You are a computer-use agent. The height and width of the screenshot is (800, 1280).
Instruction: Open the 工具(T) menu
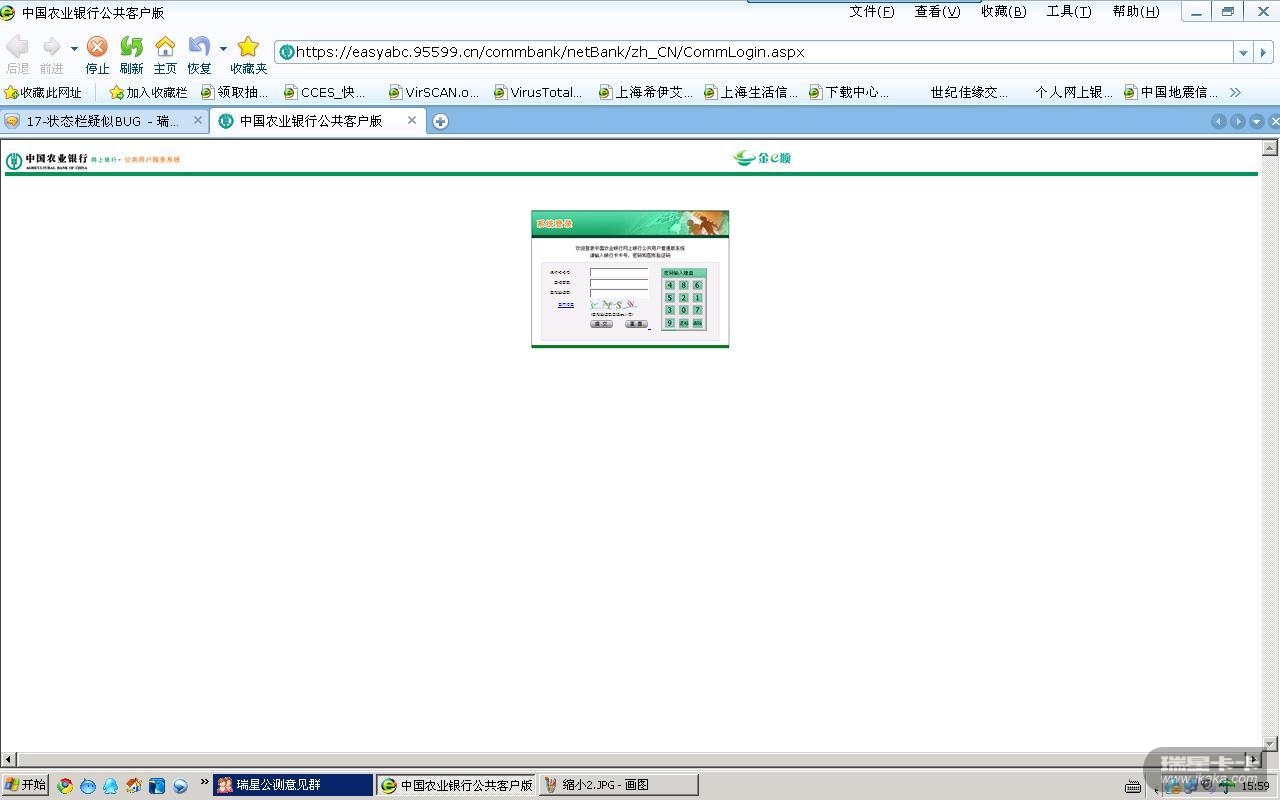tap(1069, 12)
